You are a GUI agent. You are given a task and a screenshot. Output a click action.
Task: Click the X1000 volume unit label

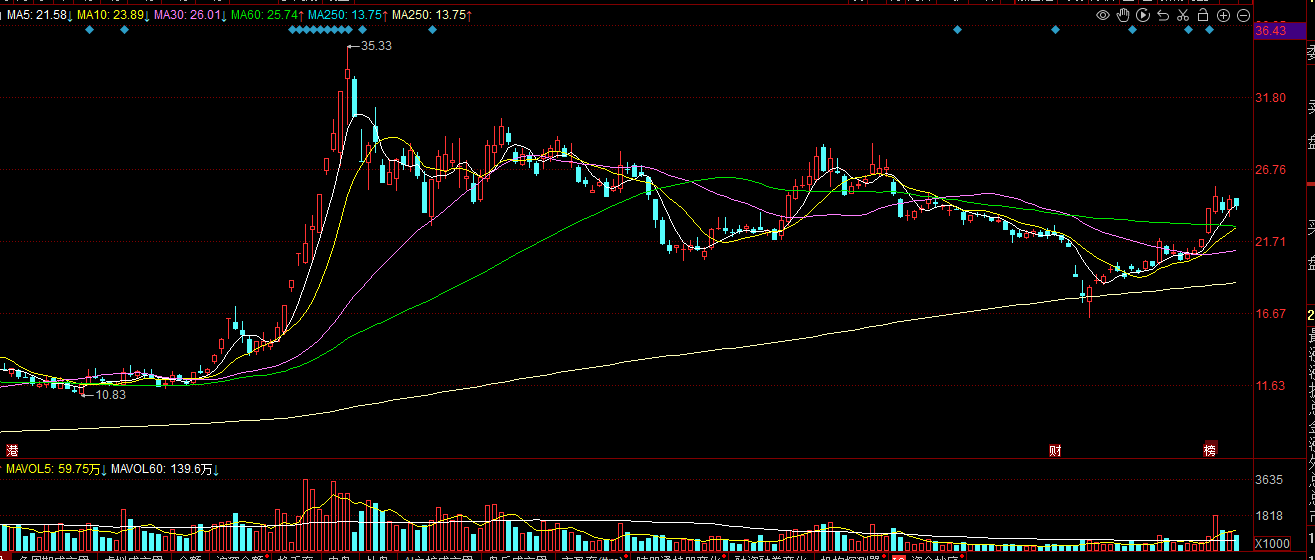click(1272, 543)
